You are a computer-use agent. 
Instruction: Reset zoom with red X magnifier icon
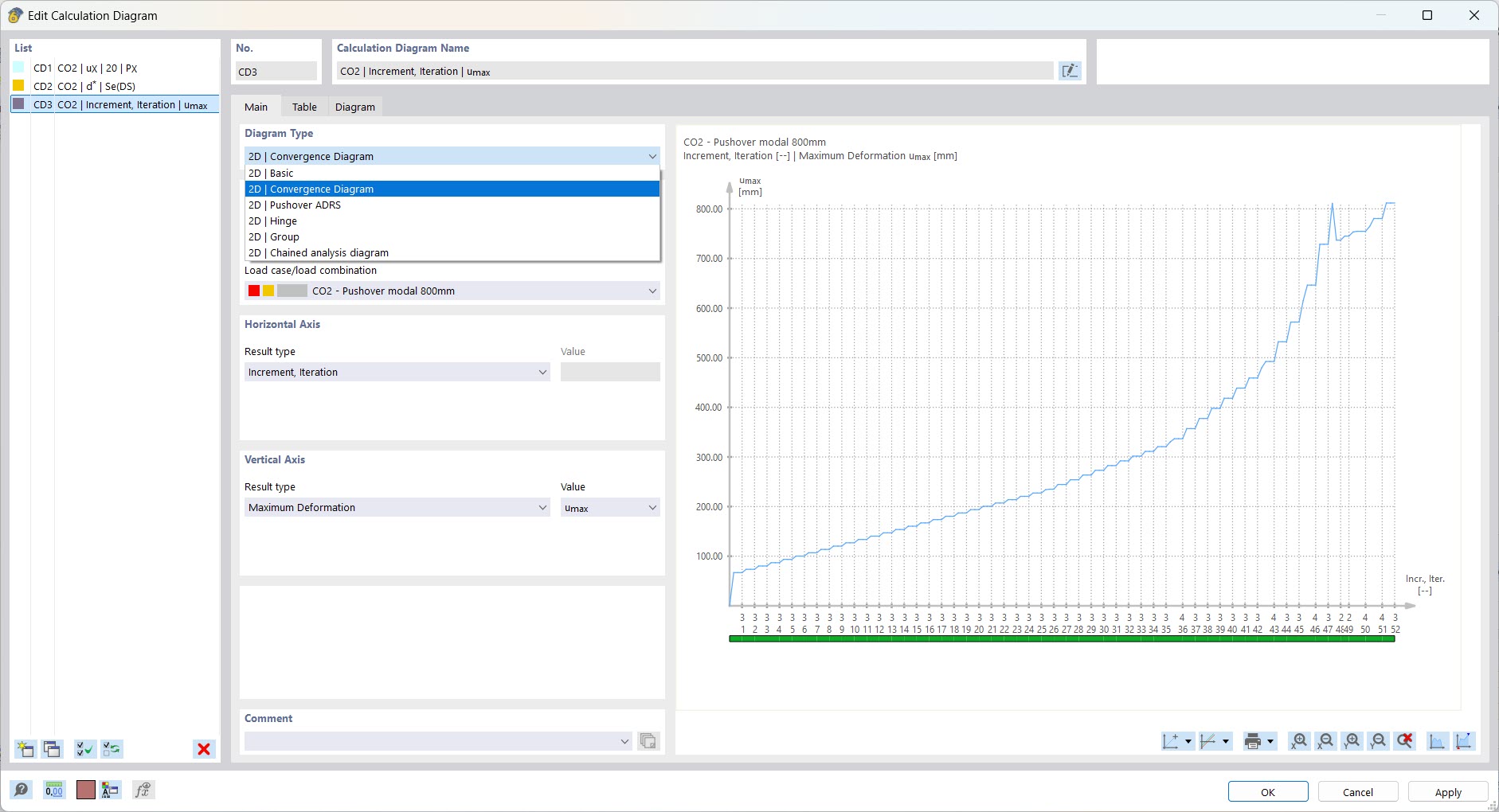point(1405,741)
